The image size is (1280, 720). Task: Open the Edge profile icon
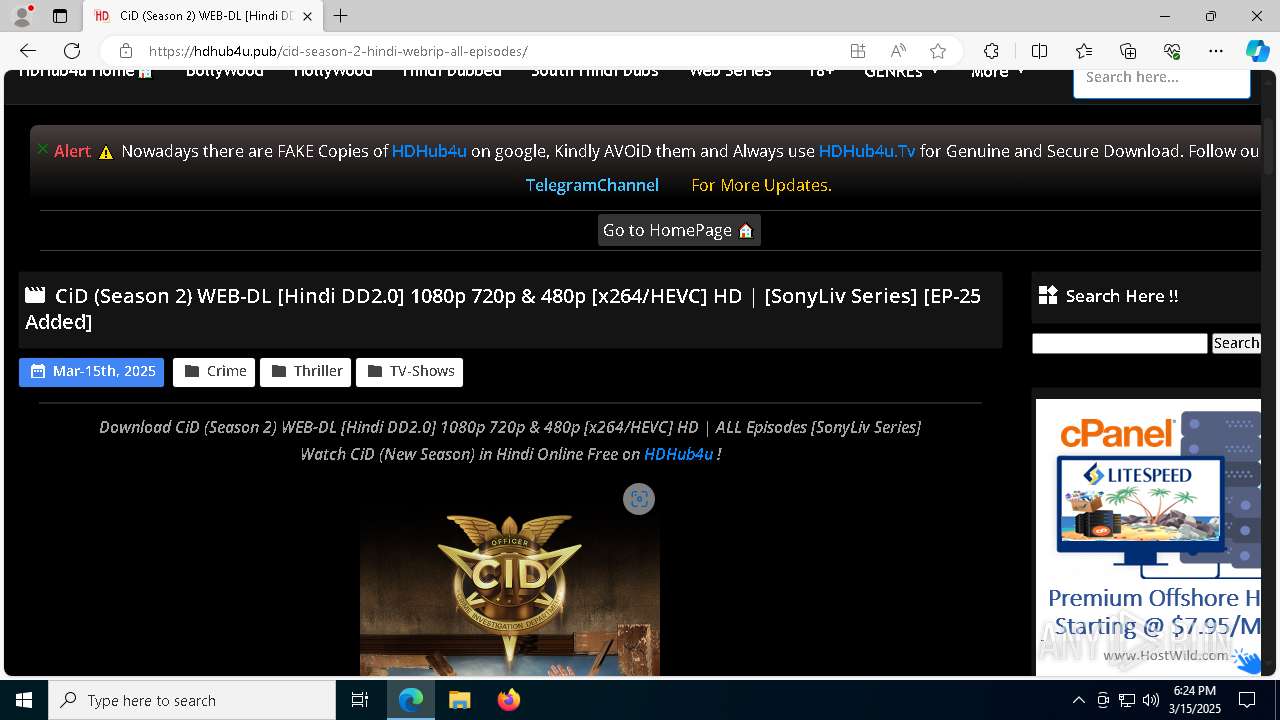tap(22, 16)
